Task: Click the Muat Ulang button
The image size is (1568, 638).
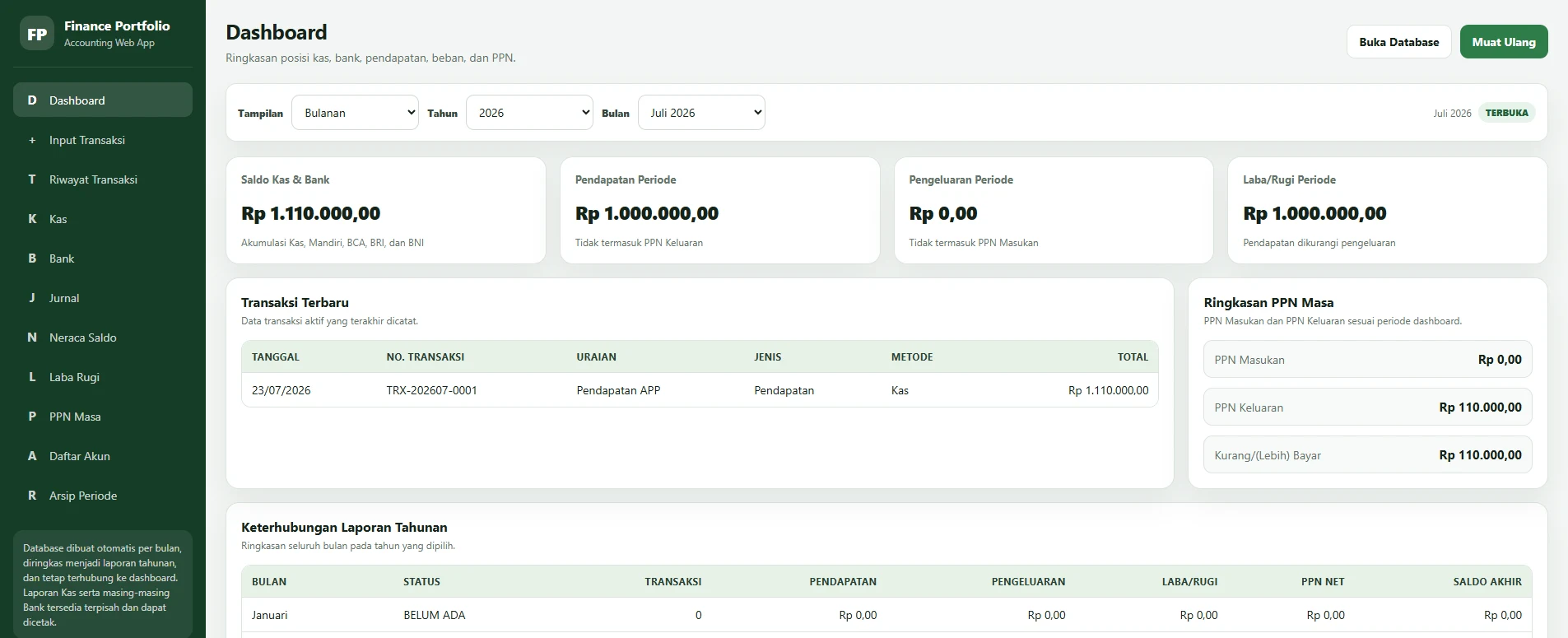Action: point(1504,42)
